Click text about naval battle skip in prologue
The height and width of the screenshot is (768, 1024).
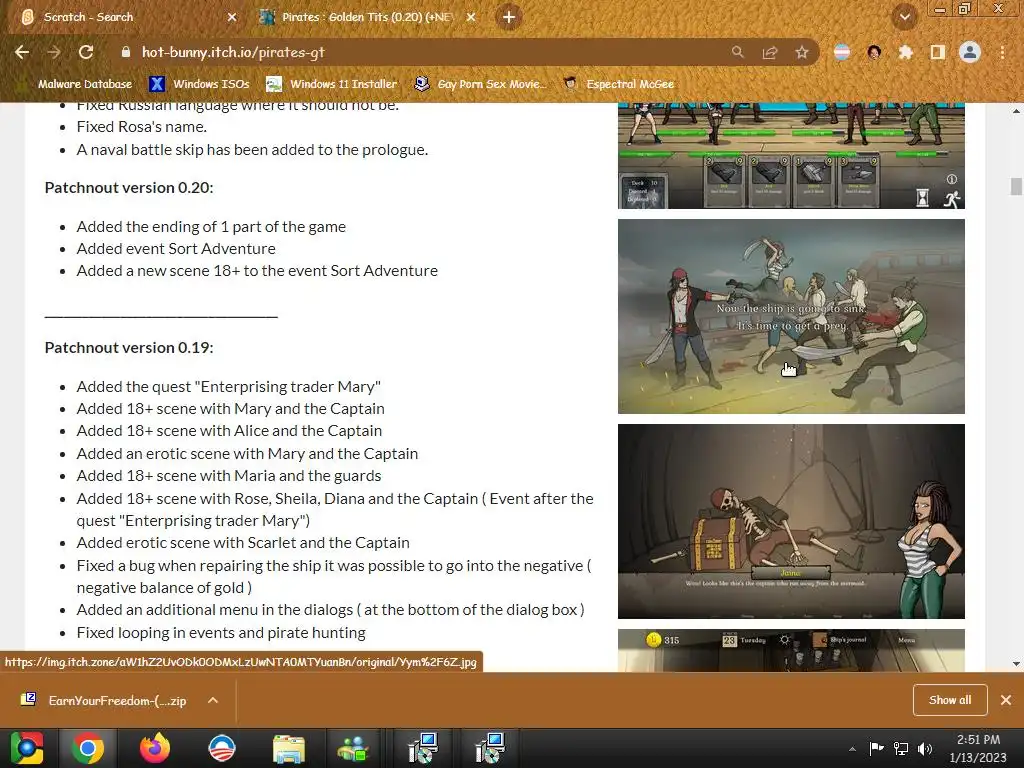tap(252, 150)
